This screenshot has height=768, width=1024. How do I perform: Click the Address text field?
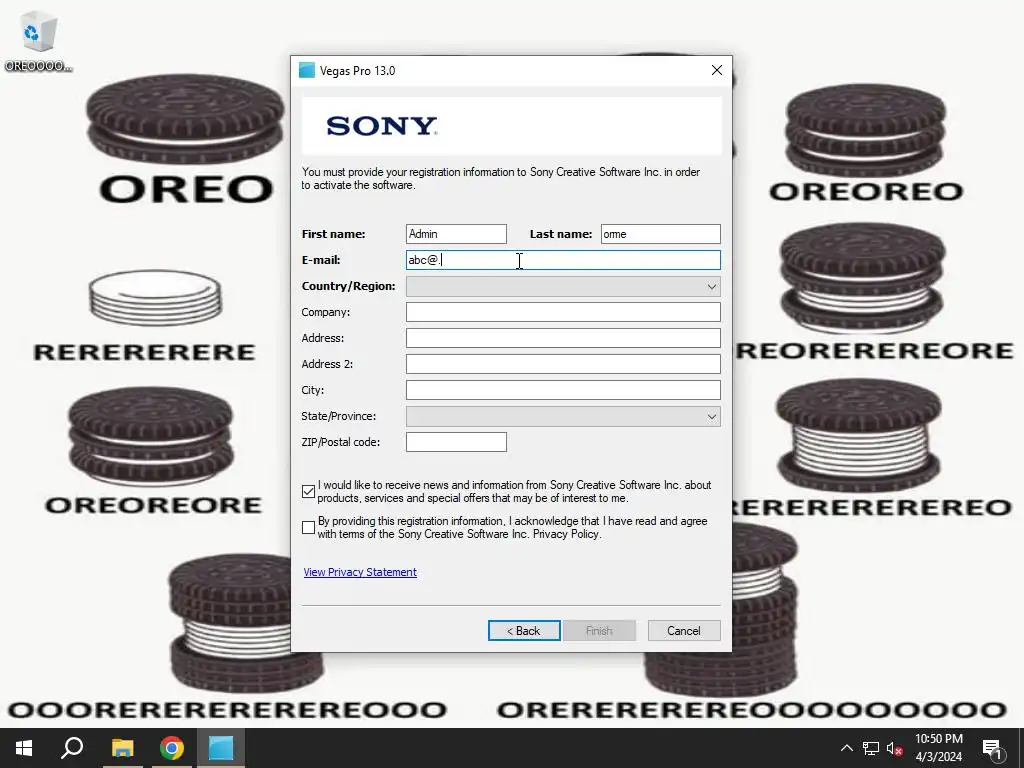tap(563, 338)
